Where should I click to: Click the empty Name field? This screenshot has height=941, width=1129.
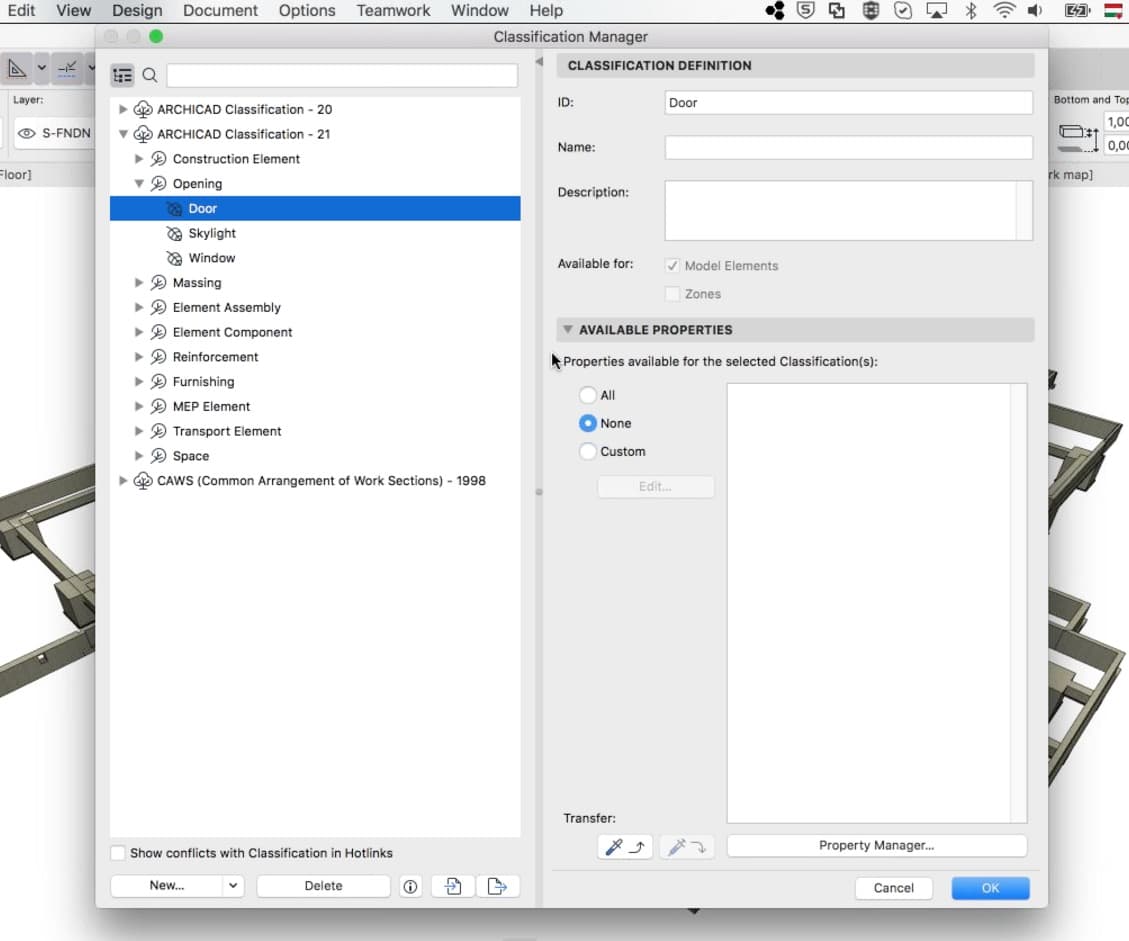(848, 148)
